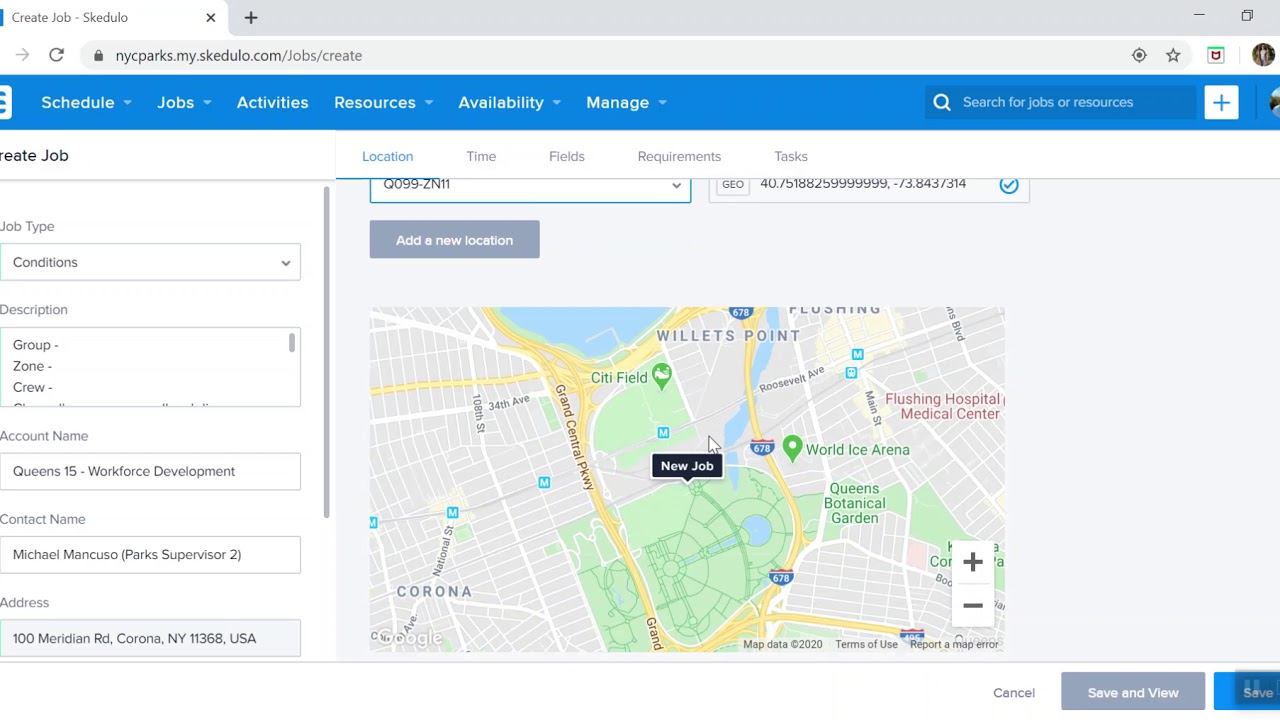Open the browser profile avatar

[x=1262, y=56]
